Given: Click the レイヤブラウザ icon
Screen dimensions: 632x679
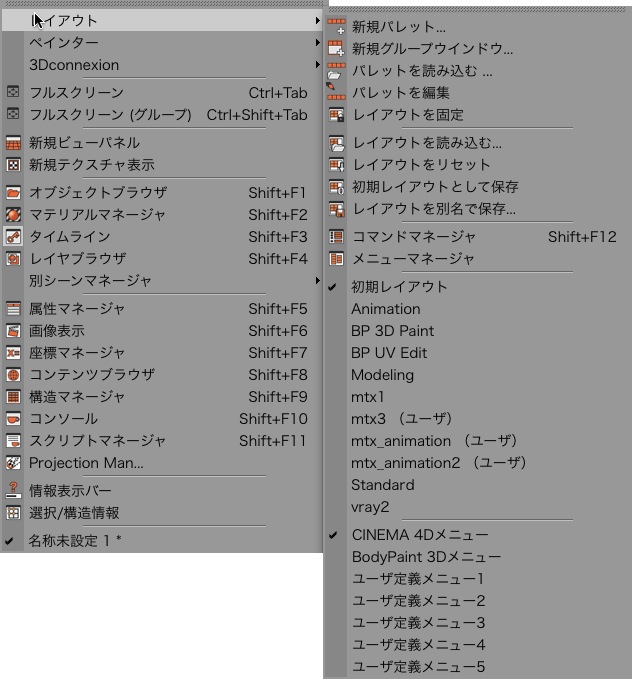Looking at the screenshot, I should tap(13, 258).
